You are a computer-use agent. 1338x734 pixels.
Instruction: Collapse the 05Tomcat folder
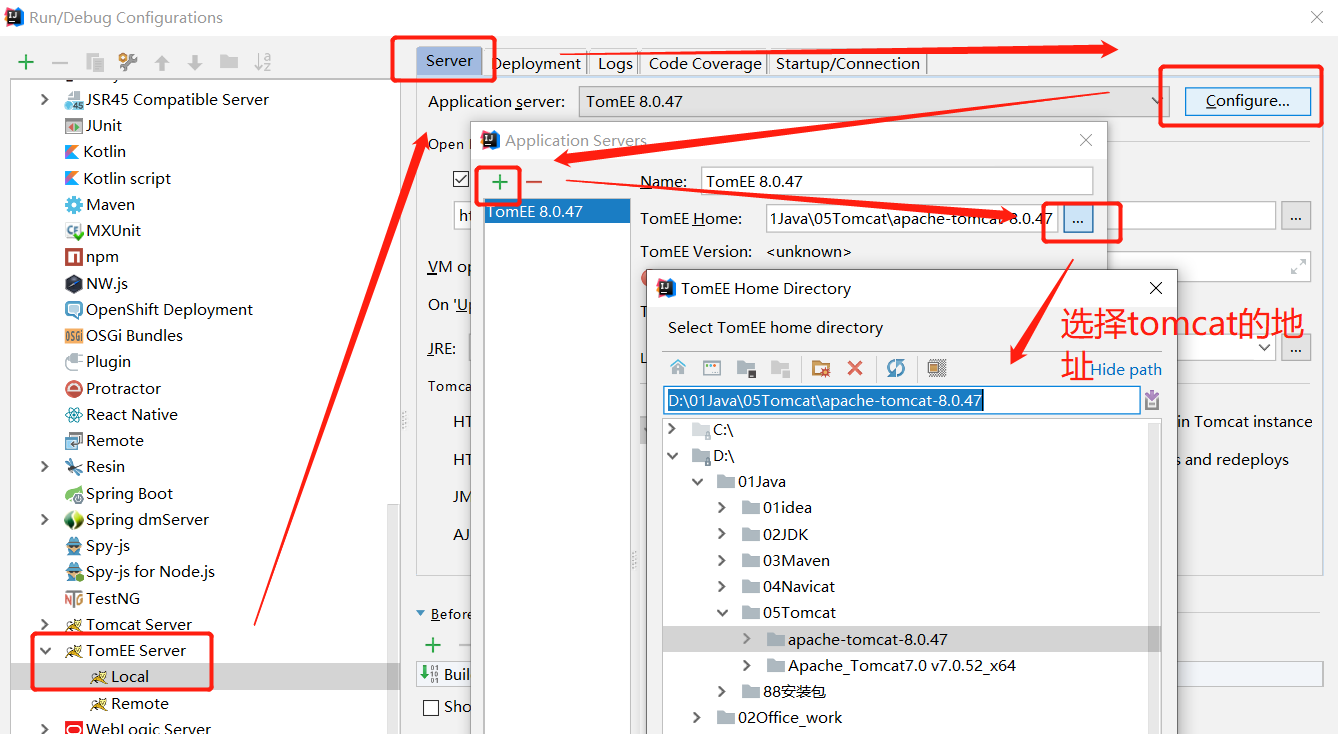click(722, 612)
